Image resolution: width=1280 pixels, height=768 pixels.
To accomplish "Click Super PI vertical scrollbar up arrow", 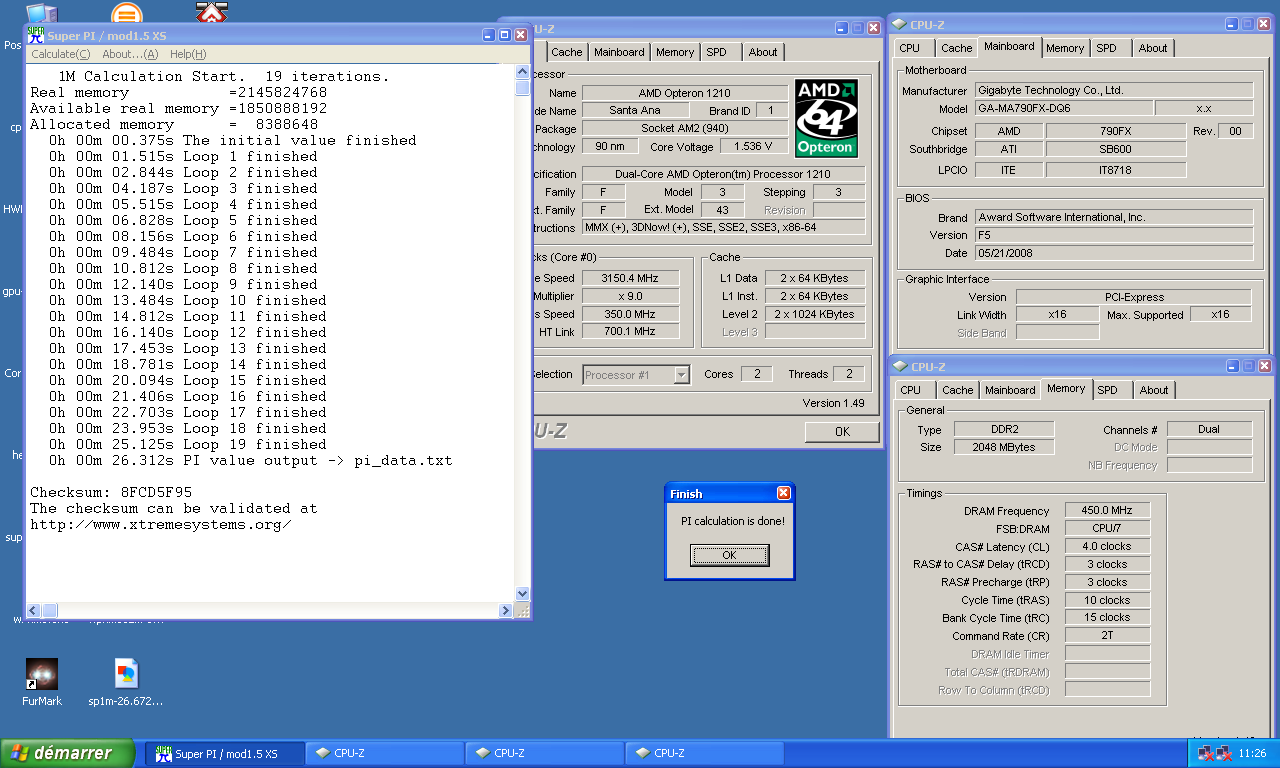I will click(x=522, y=71).
